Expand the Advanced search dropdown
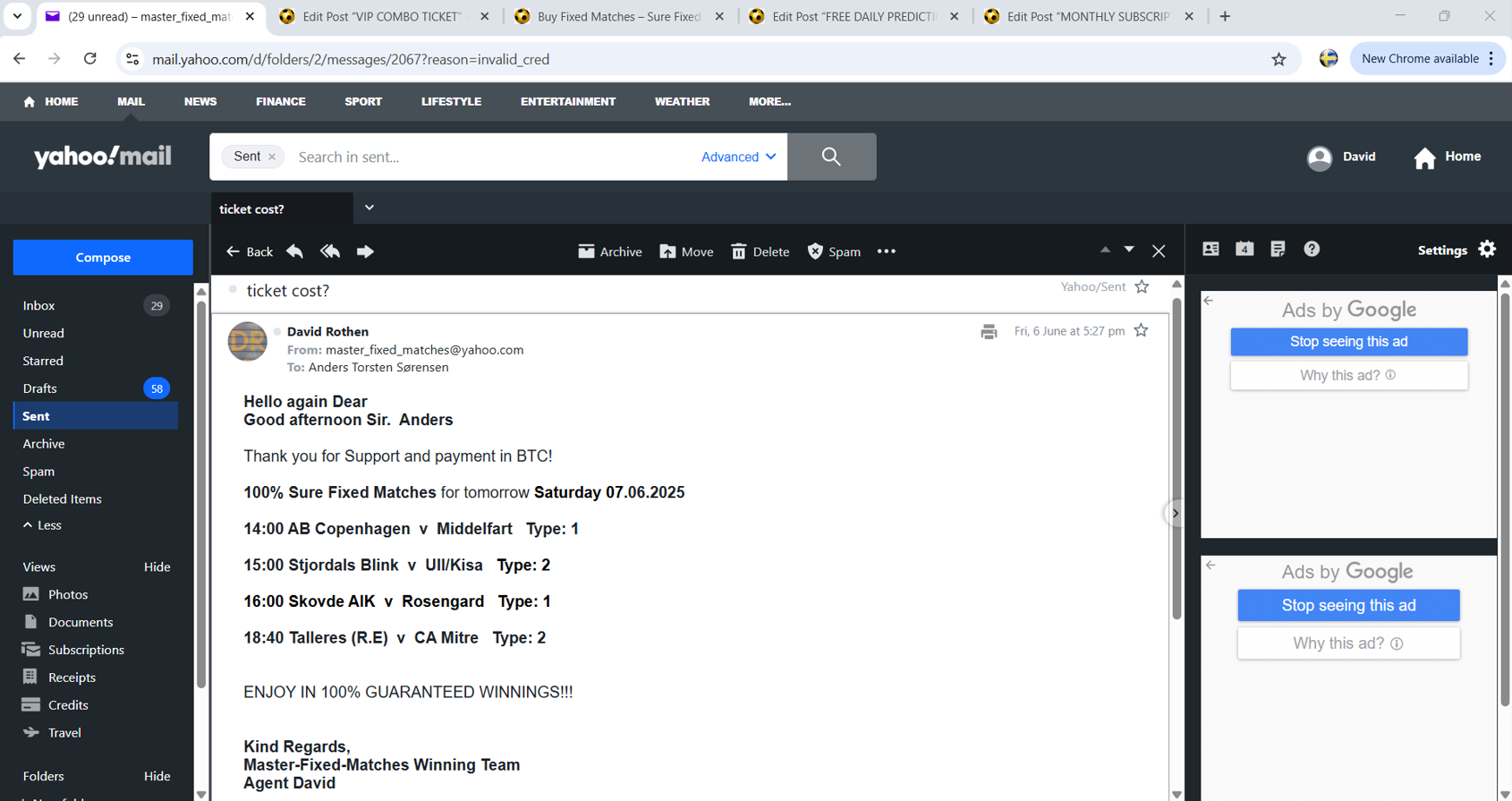This screenshot has width=1512, height=801. click(738, 157)
